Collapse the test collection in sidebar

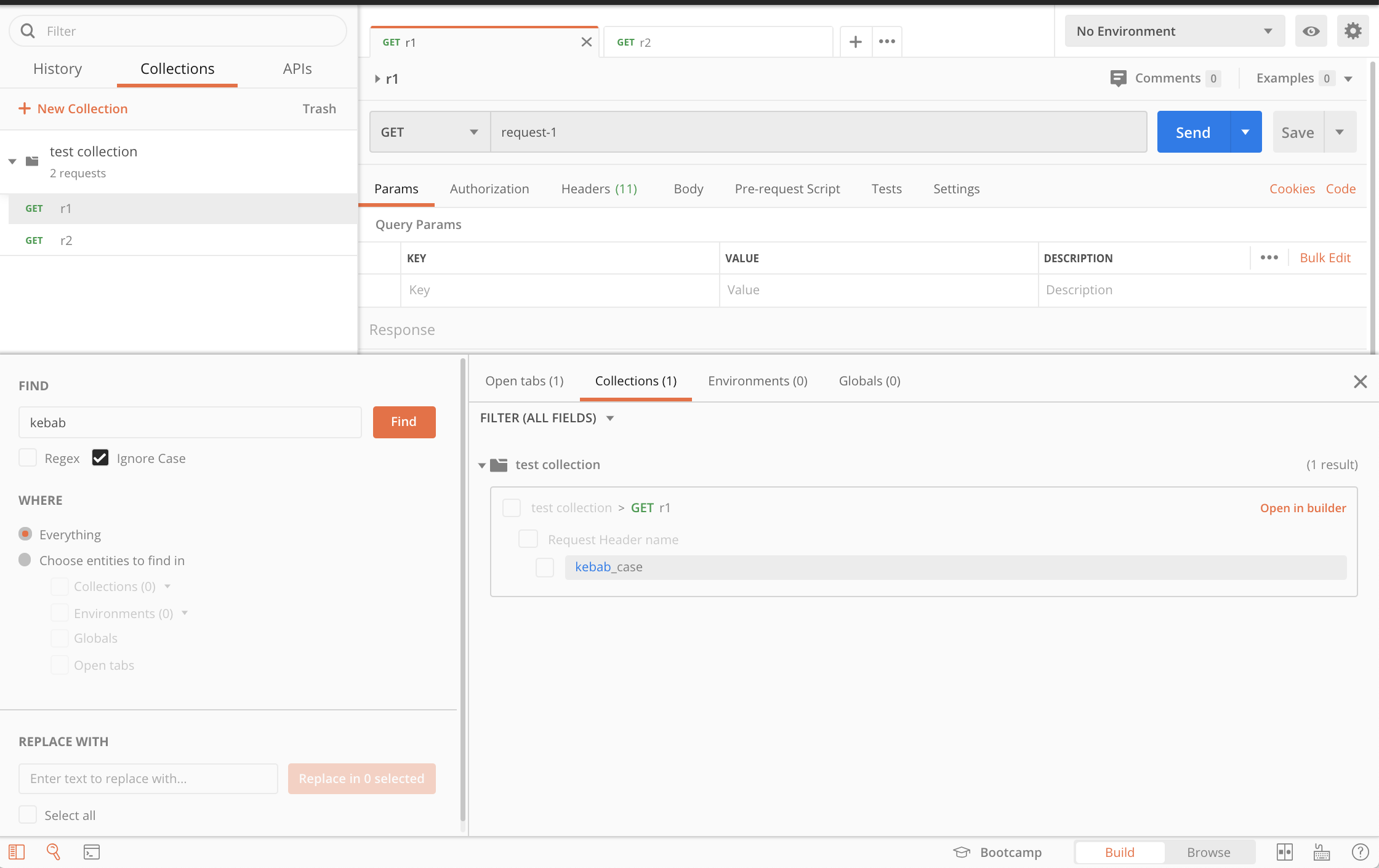(12, 161)
